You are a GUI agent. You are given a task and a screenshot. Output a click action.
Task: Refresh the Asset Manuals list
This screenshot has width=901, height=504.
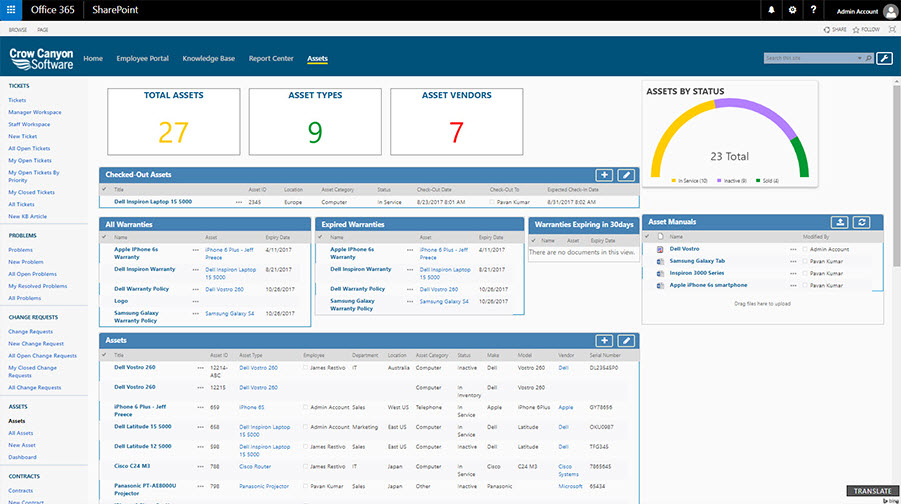tap(861, 222)
